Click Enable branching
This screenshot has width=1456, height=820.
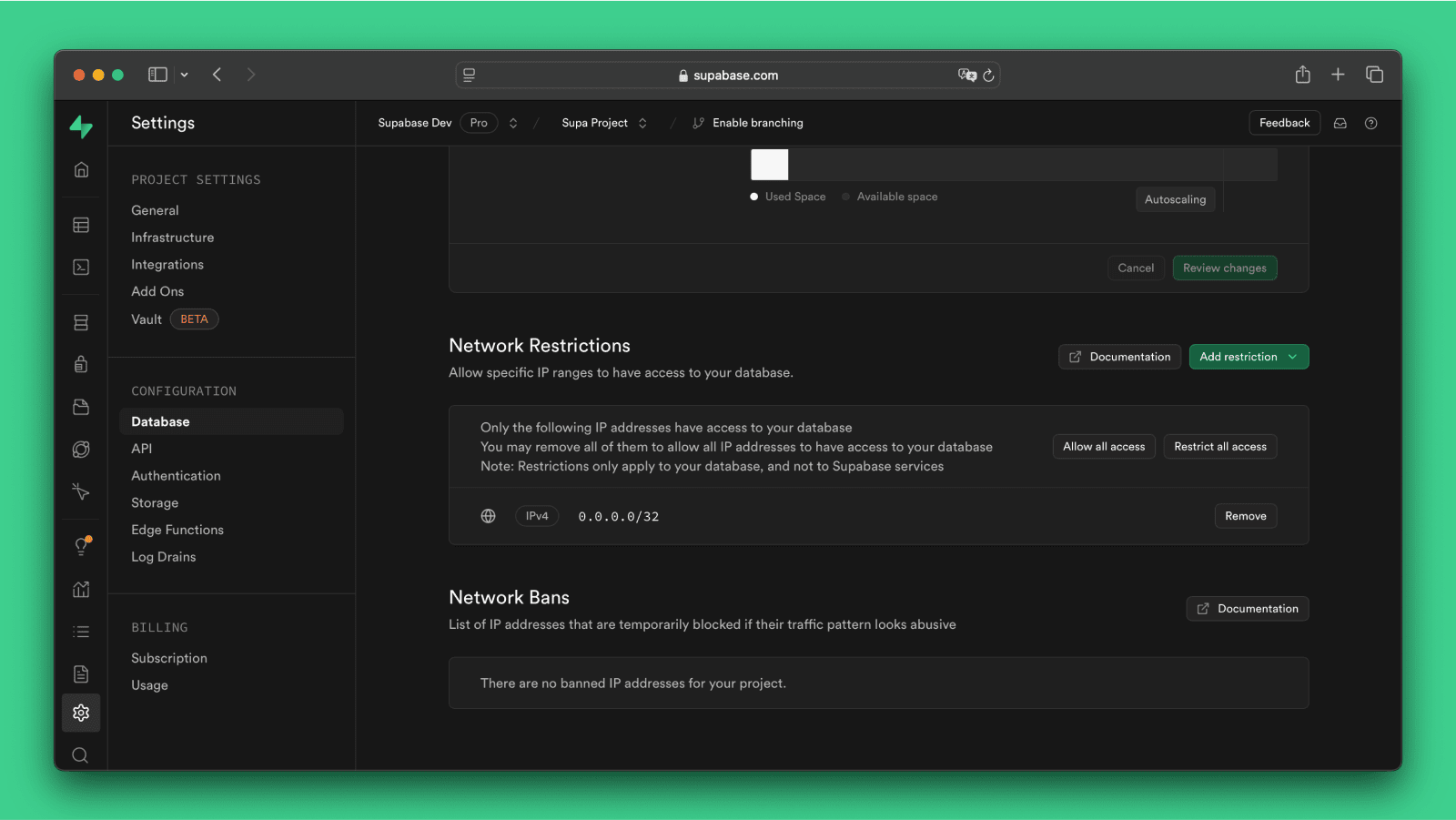tap(748, 123)
